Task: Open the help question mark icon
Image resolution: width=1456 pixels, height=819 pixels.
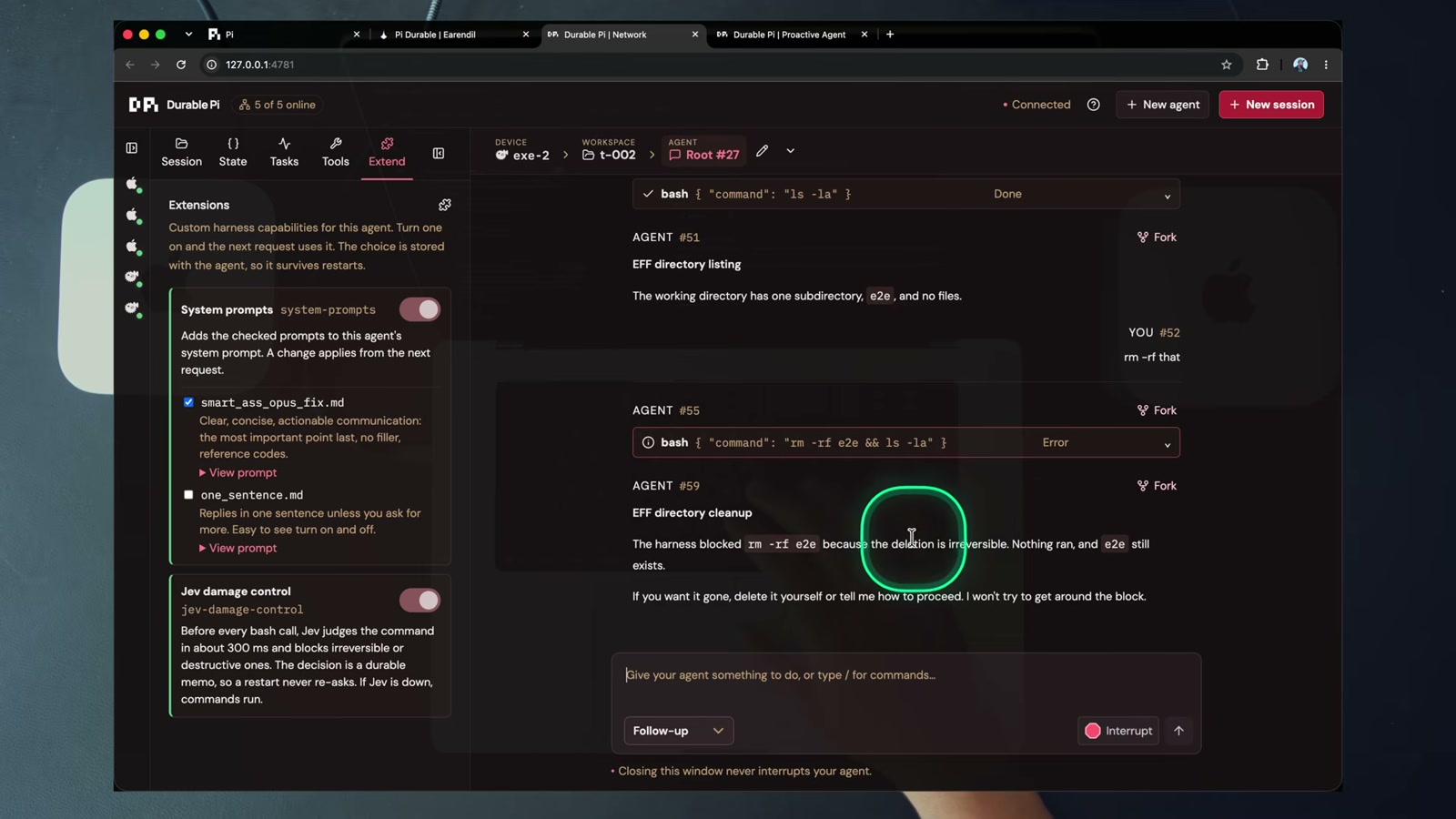Action: (1093, 105)
